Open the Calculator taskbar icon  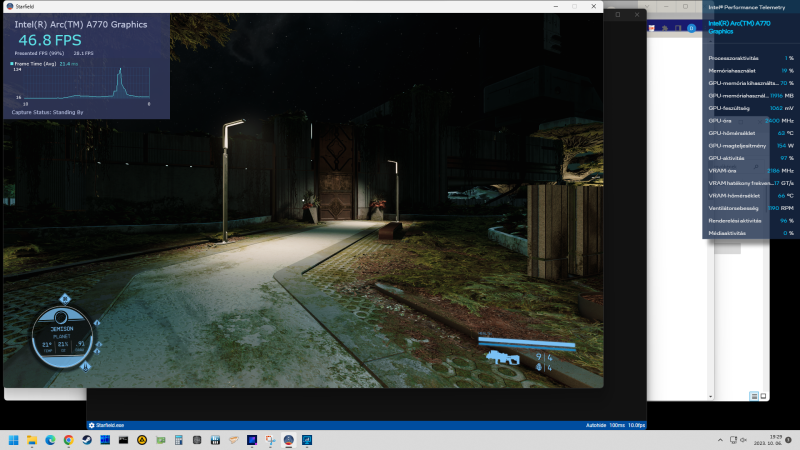coord(179,440)
